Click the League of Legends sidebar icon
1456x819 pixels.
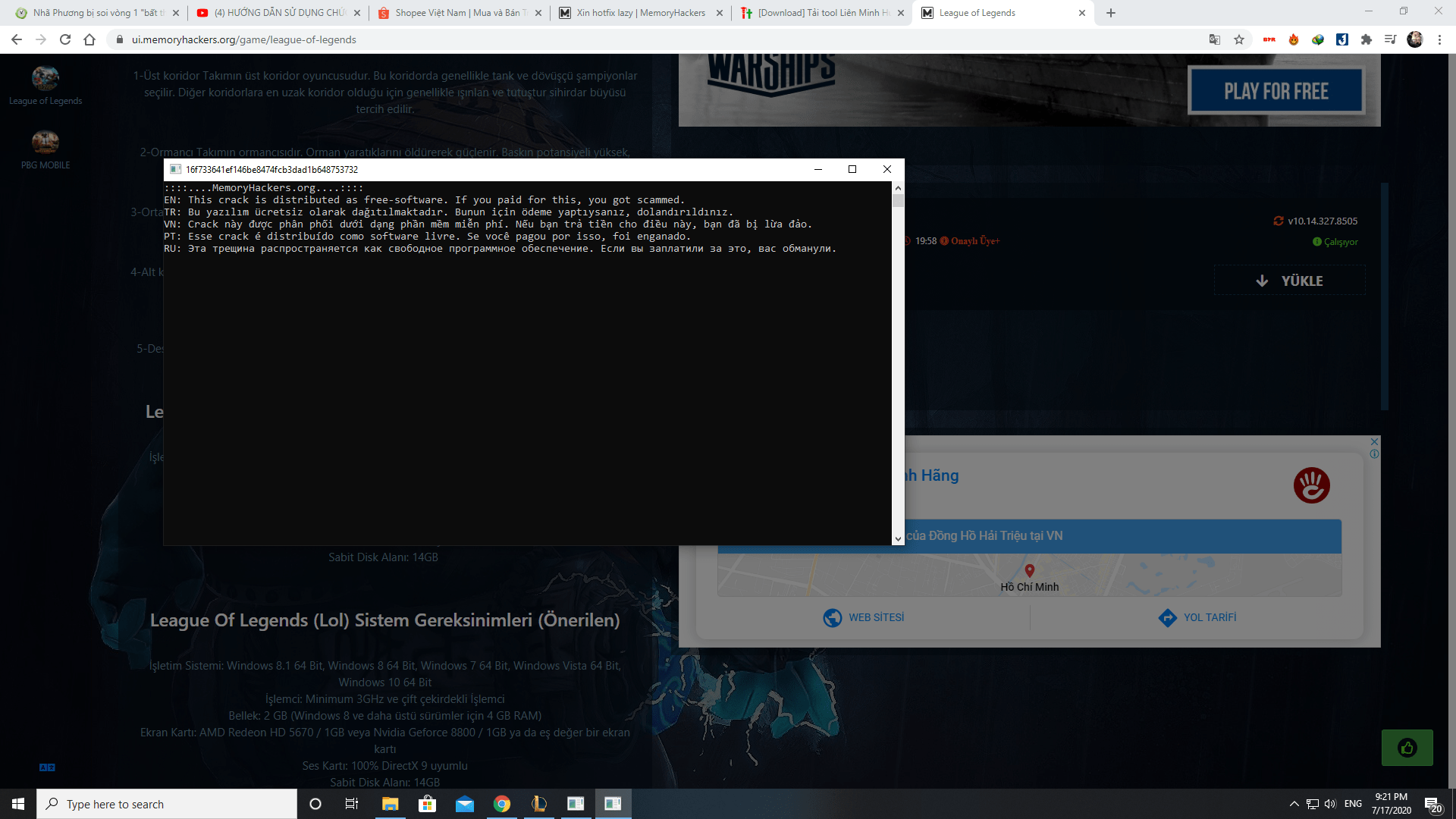45,86
